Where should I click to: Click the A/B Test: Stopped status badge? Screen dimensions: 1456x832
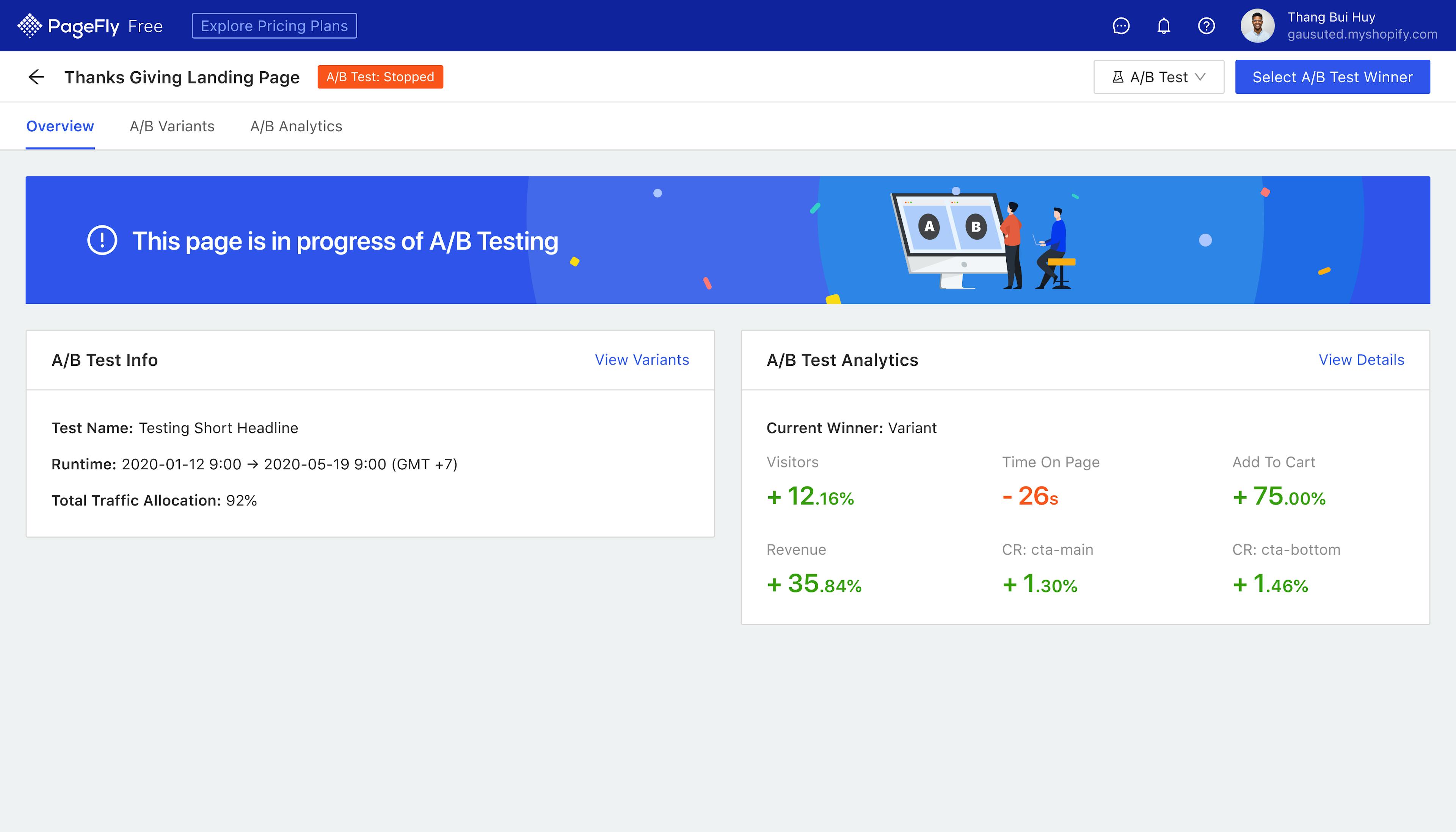(x=380, y=77)
